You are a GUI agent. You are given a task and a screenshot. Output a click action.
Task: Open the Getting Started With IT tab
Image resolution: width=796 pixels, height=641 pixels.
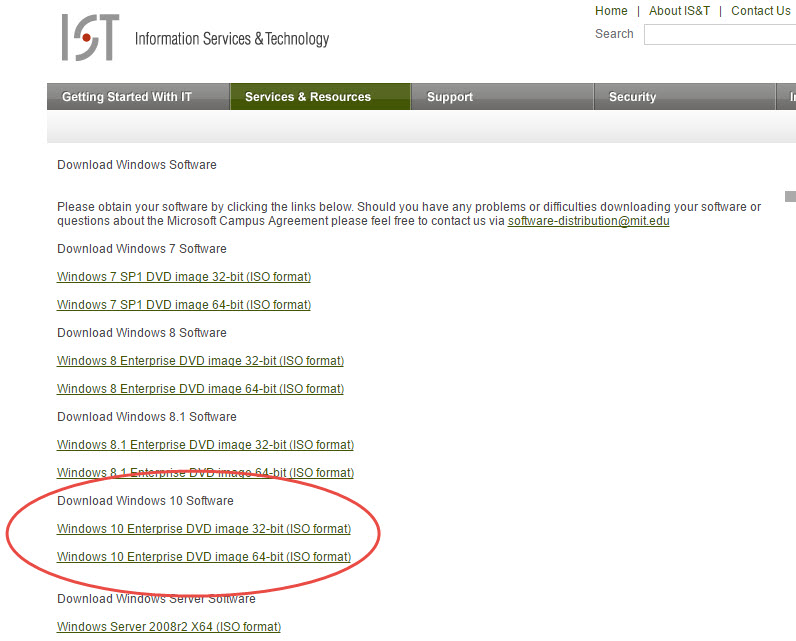coord(138,96)
